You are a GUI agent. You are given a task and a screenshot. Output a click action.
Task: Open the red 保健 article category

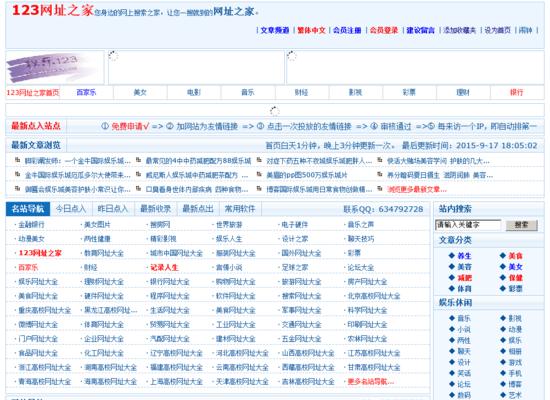tap(516, 278)
